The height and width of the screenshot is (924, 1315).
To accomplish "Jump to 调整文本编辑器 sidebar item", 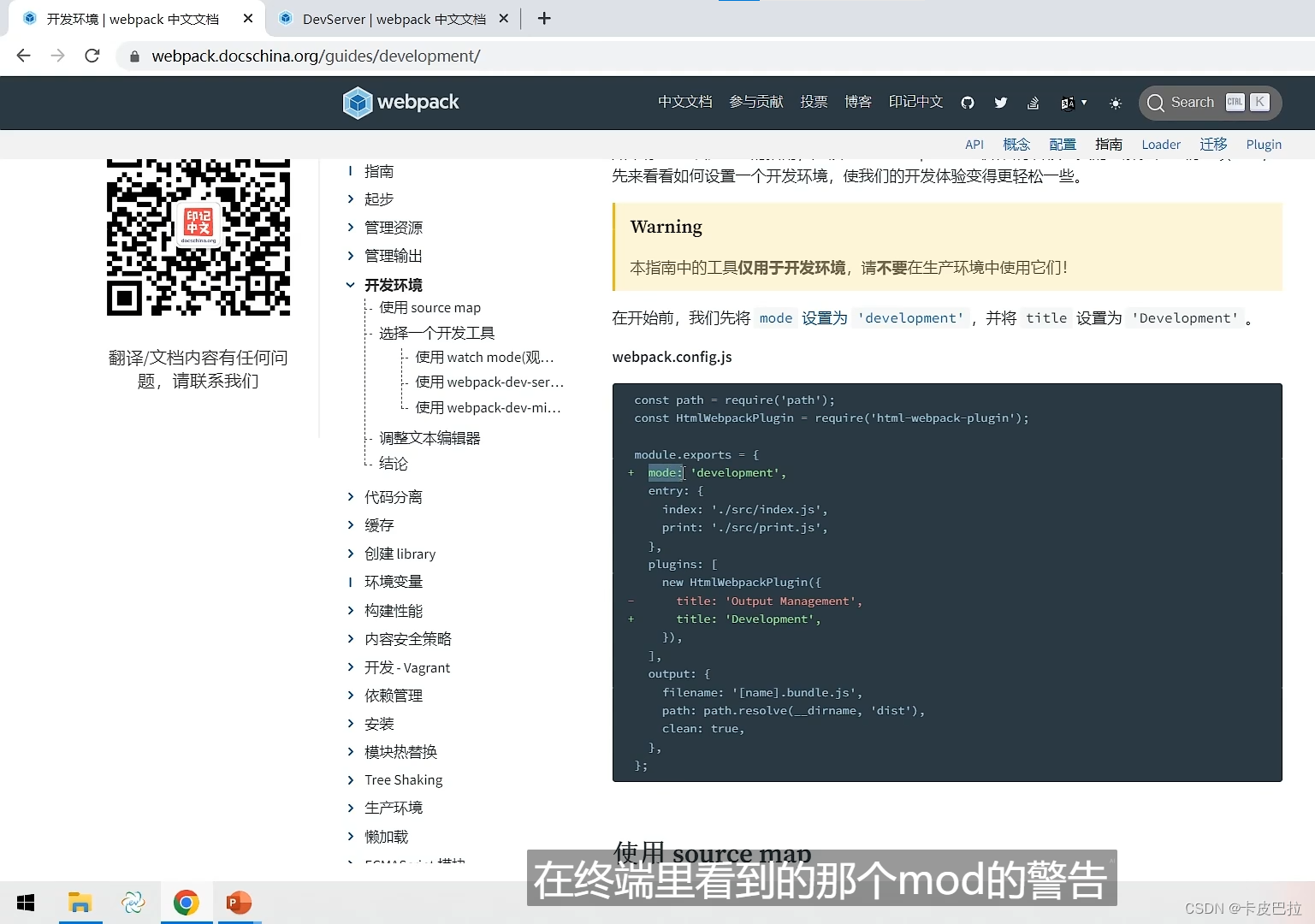I will [x=429, y=438].
